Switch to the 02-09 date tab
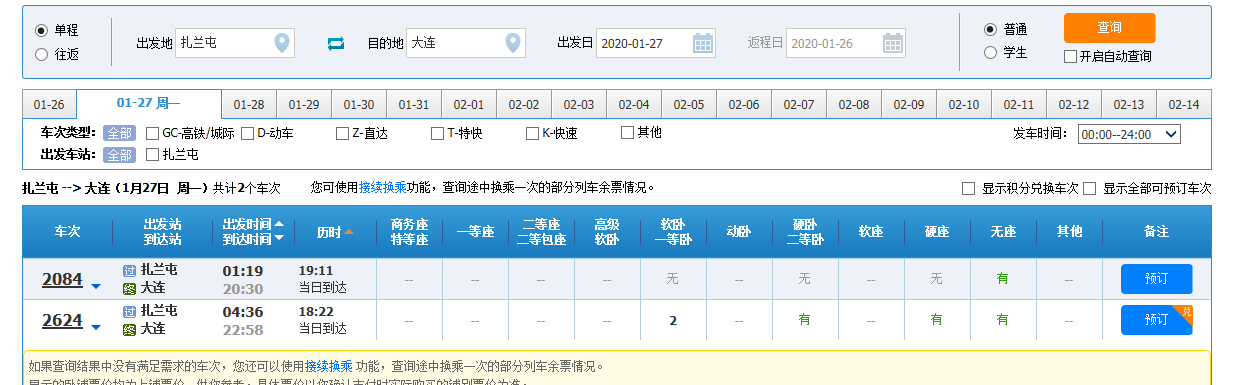The width and height of the screenshot is (1254, 385). (x=909, y=105)
